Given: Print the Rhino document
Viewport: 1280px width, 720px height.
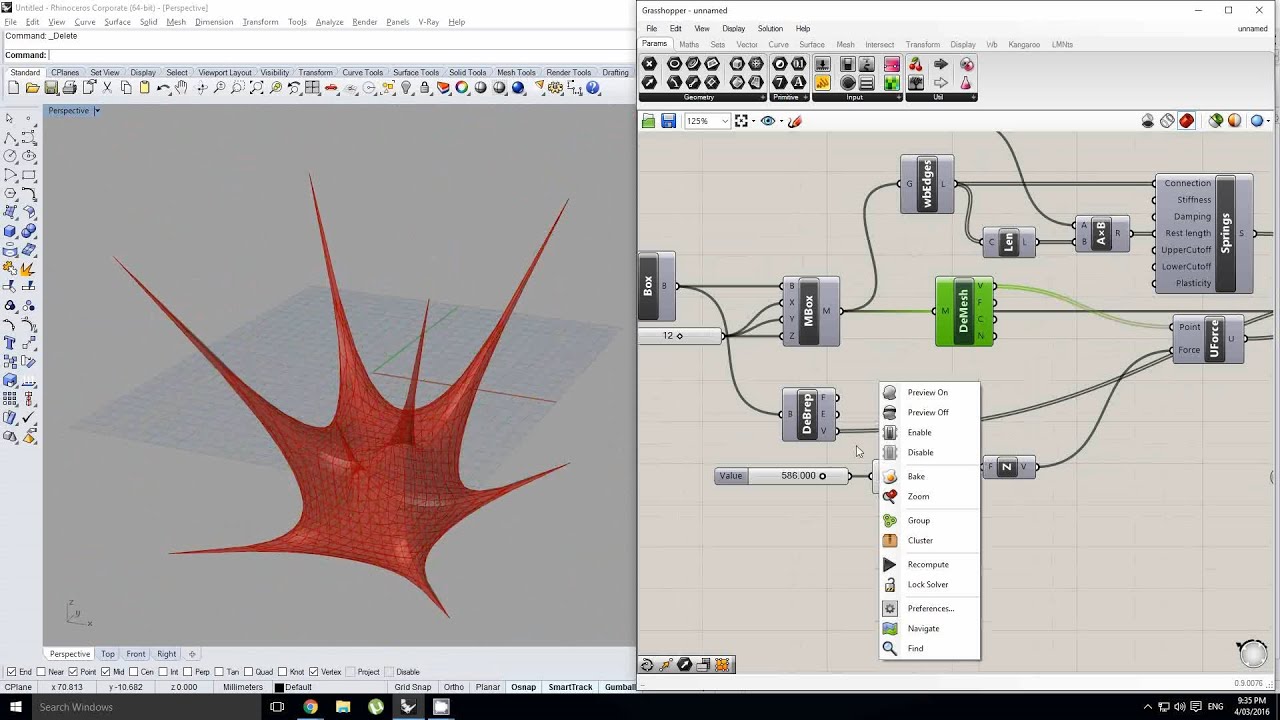Looking at the screenshot, I should coord(69,88).
